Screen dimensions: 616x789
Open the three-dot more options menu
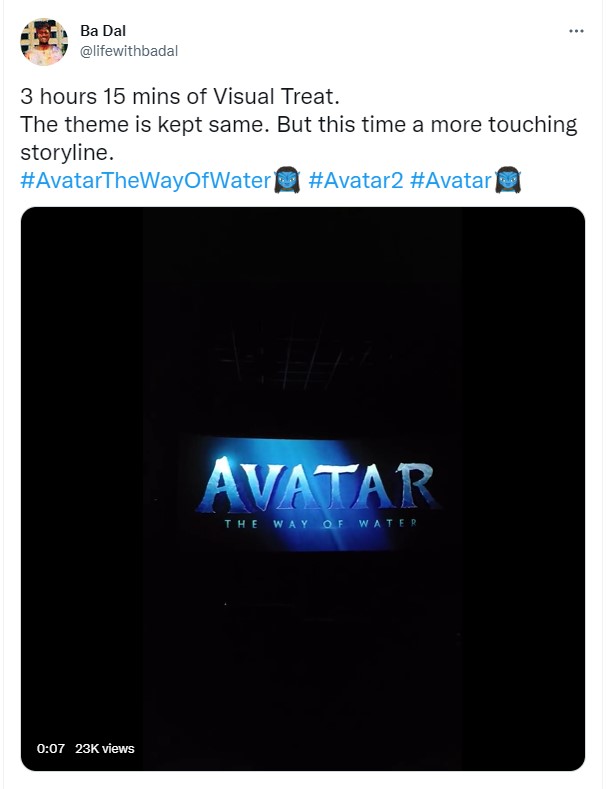click(576, 31)
